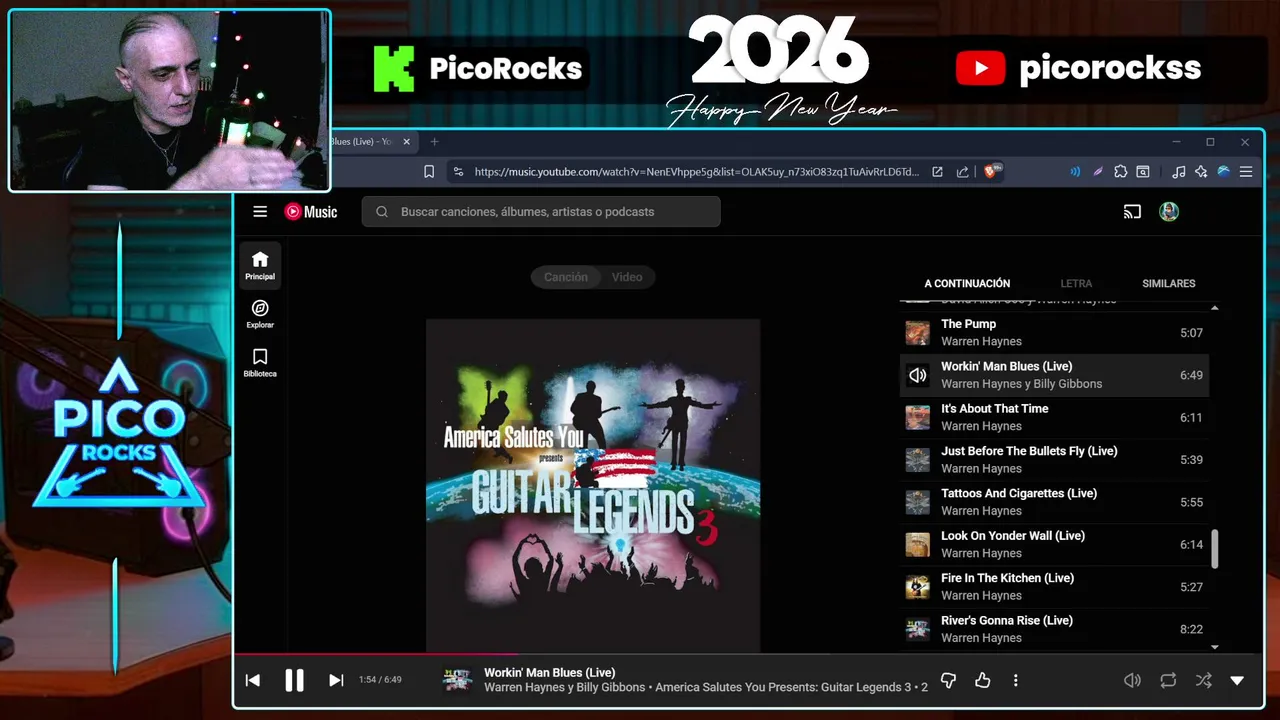Open site settings icon beside the URL

(458, 172)
